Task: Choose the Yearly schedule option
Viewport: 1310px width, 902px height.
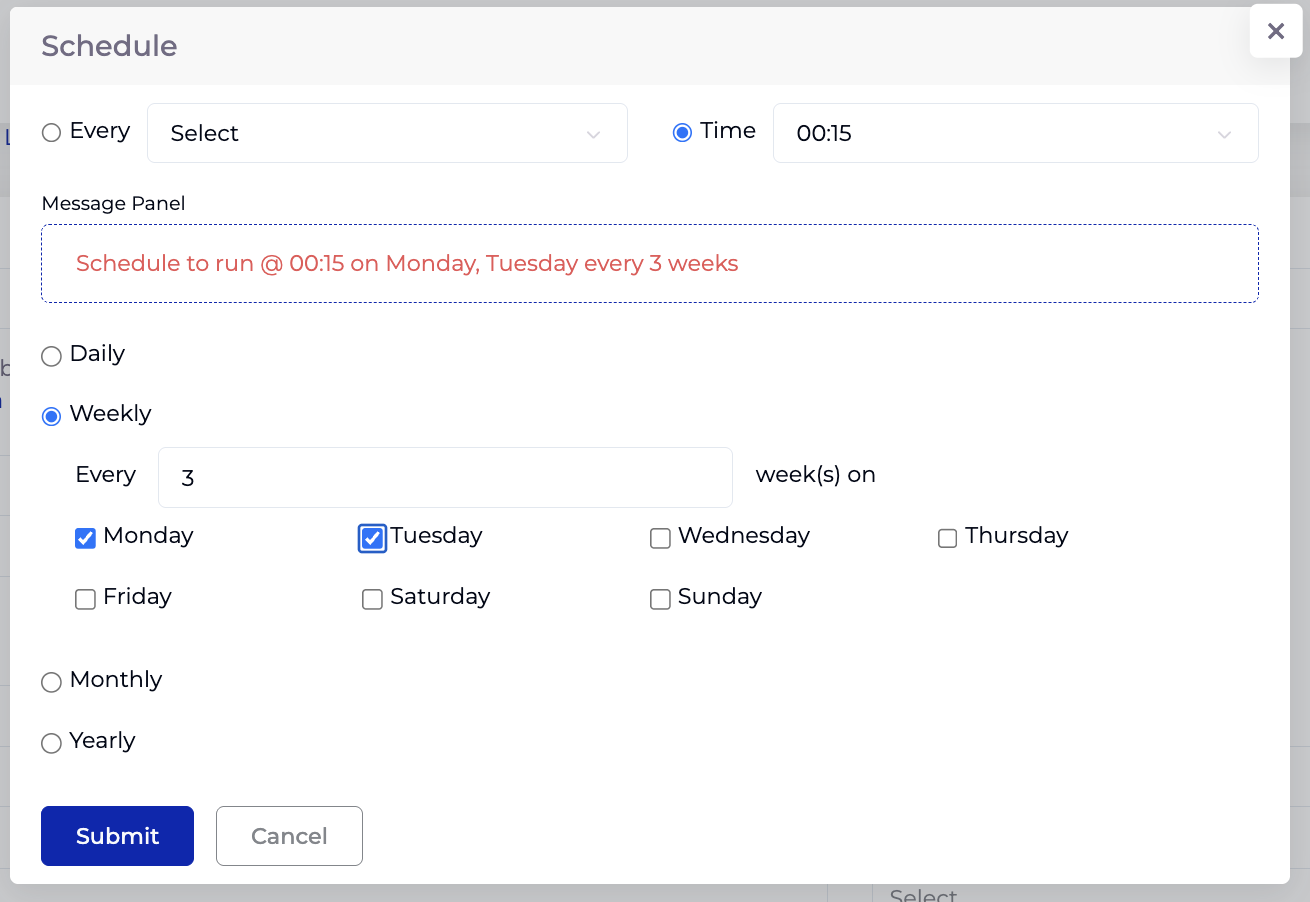Action: [x=51, y=743]
